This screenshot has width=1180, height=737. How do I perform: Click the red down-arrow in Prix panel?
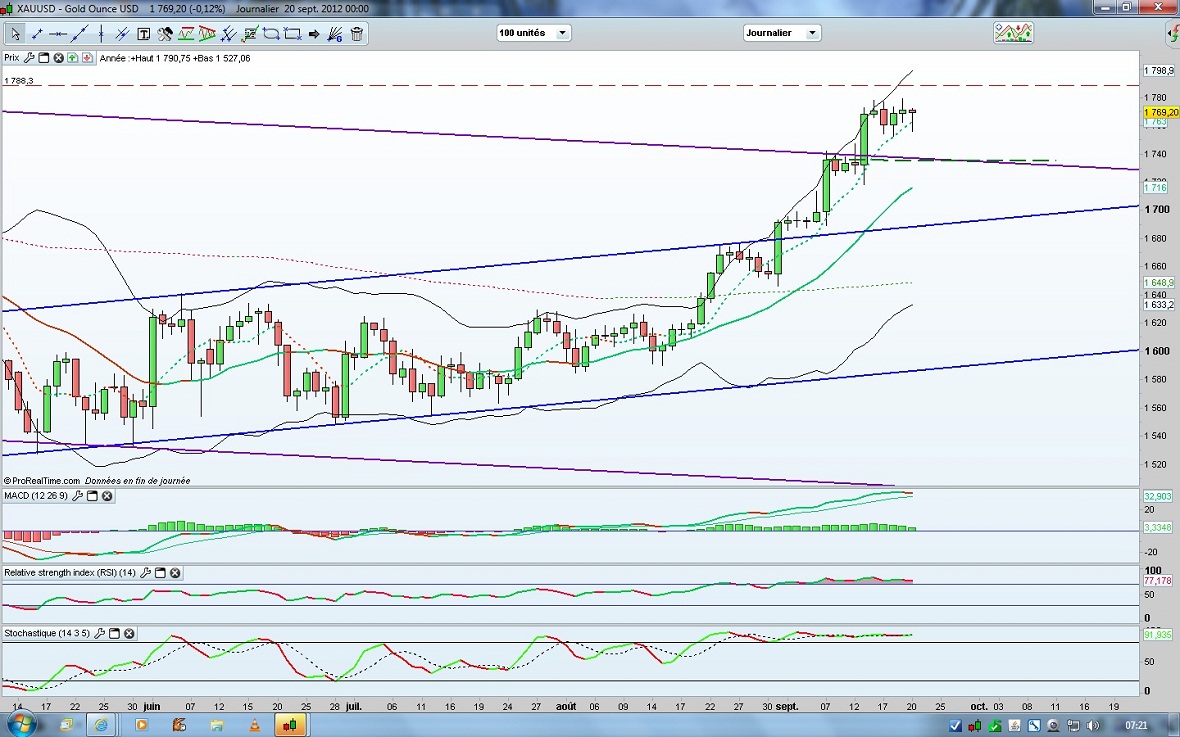[88, 58]
